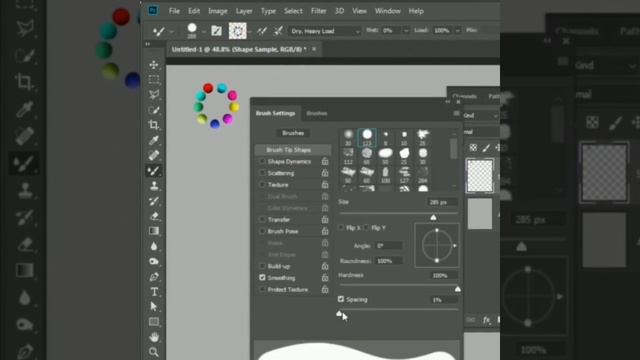Click the Hardness slider handle
Viewport: 640px width, 360px height.
pos(458,289)
